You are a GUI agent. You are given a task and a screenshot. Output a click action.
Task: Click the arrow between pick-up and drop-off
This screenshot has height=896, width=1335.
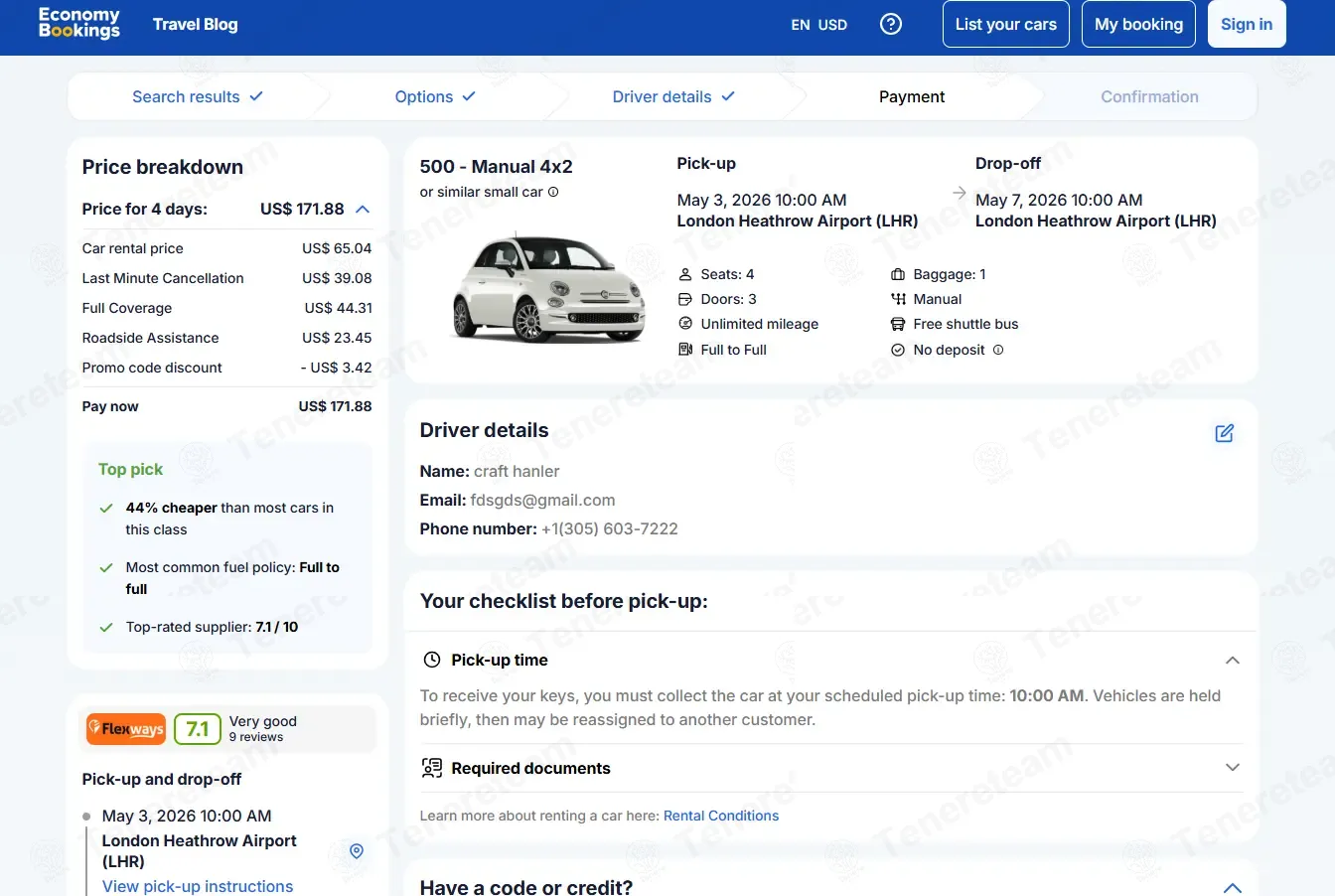coord(959,193)
